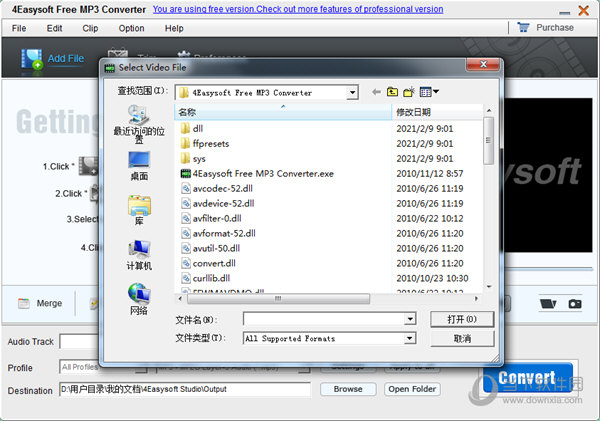Viewport: 600px width, 421px height.
Task: Click the horizontal scrollbar of file list
Action: pos(278,299)
